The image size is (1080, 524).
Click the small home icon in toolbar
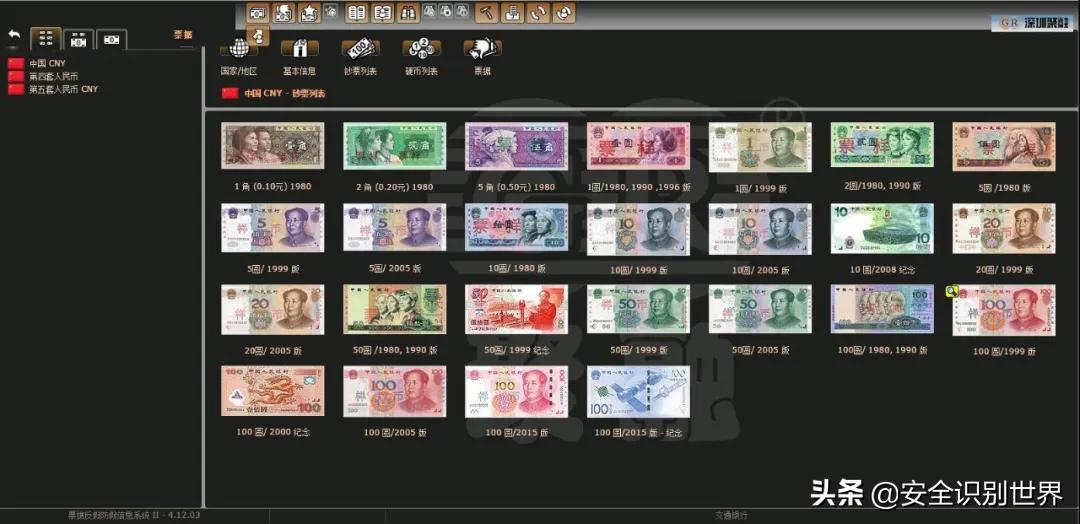tap(332, 11)
